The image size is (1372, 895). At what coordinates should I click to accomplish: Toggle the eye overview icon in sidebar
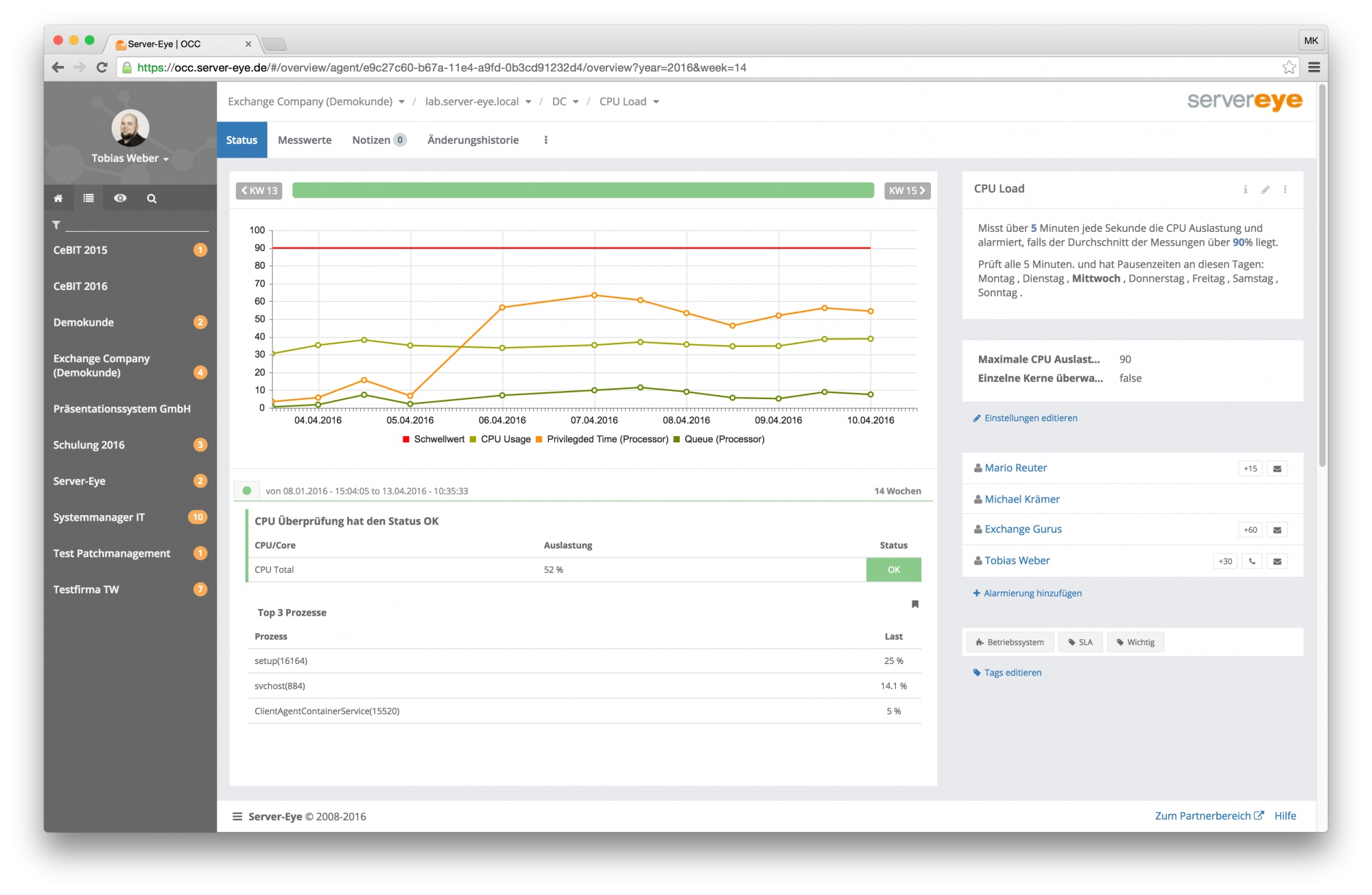click(x=120, y=198)
